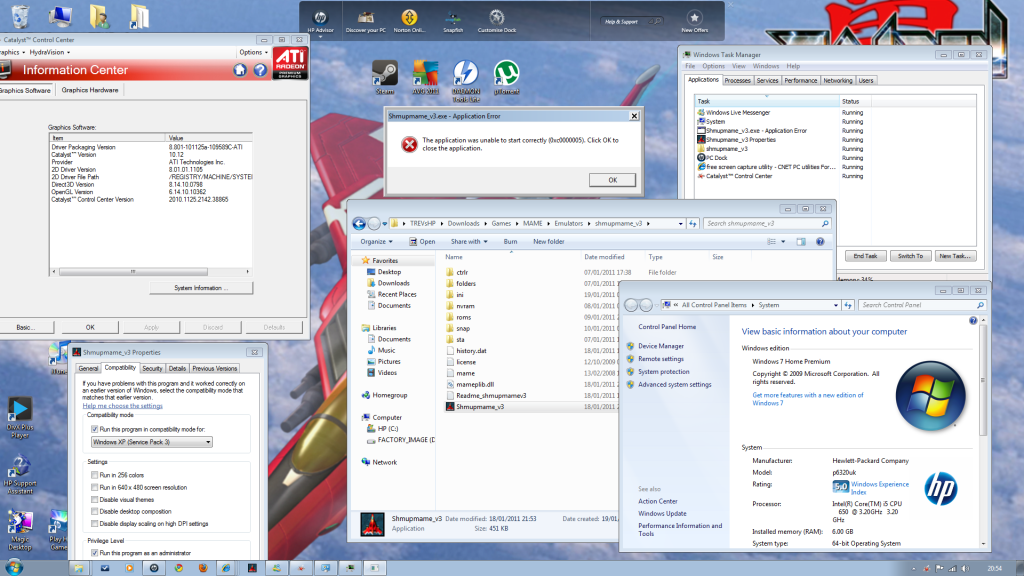This screenshot has width=1024, height=576.
Task: Open Firefox from the taskbar
Action: tap(203, 568)
